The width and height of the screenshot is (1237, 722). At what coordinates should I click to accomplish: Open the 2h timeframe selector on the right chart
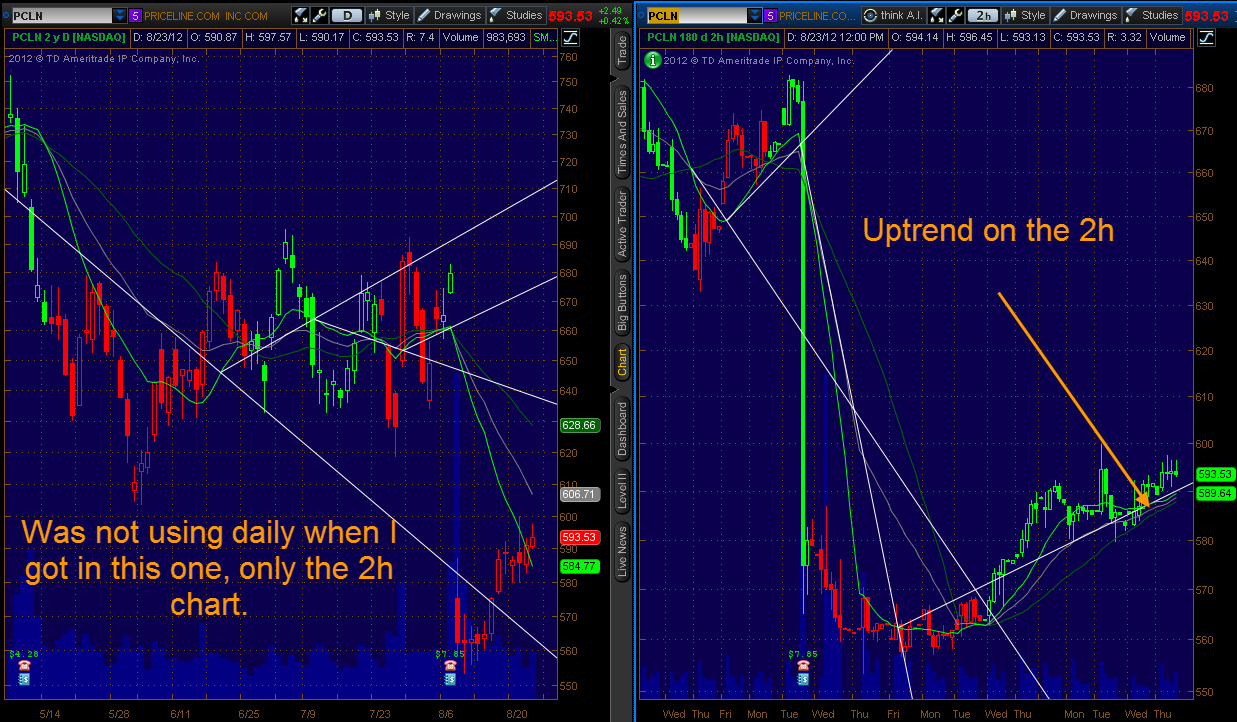click(x=983, y=15)
